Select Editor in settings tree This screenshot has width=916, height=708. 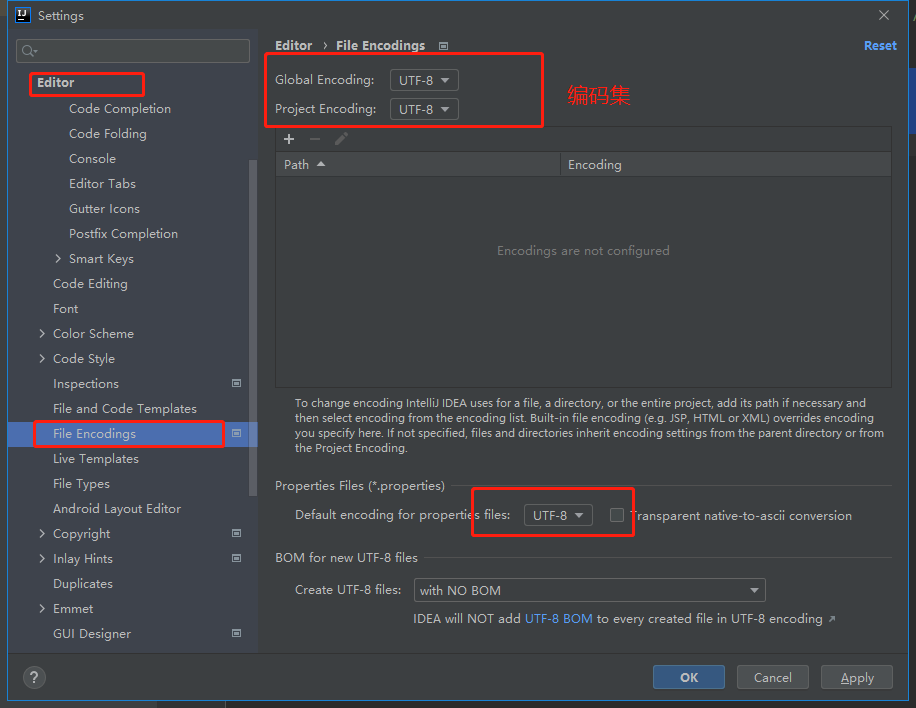tap(55, 82)
